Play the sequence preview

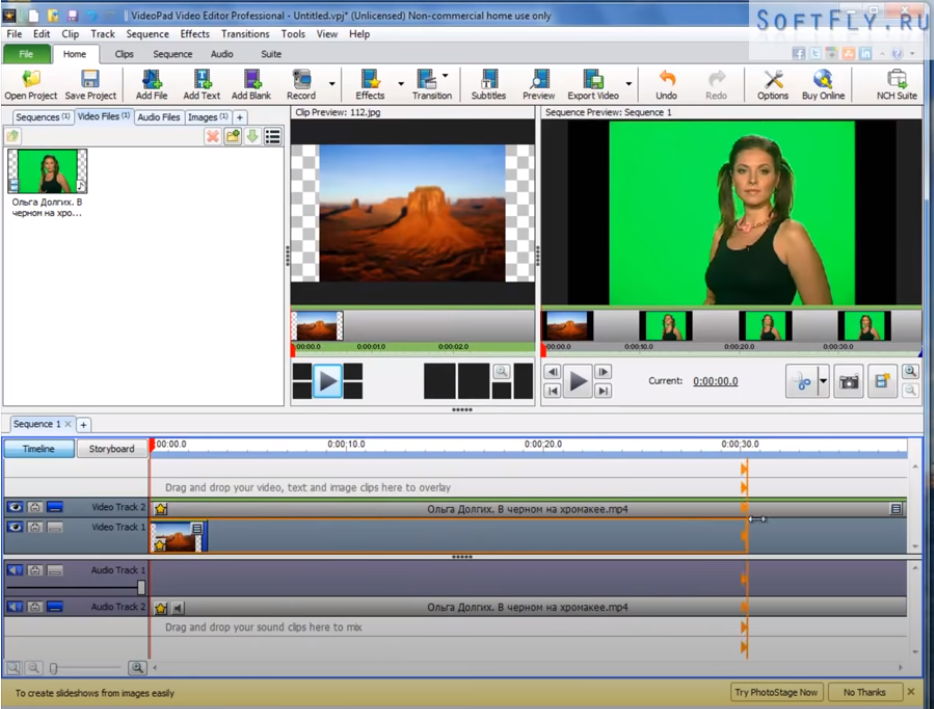pyautogui.click(x=578, y=381)
